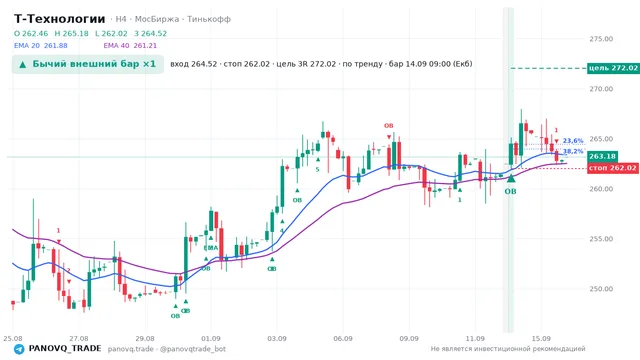Click the 23,6% Fibonacci level label
Viewport: 640px width, 360px height.
573,141
